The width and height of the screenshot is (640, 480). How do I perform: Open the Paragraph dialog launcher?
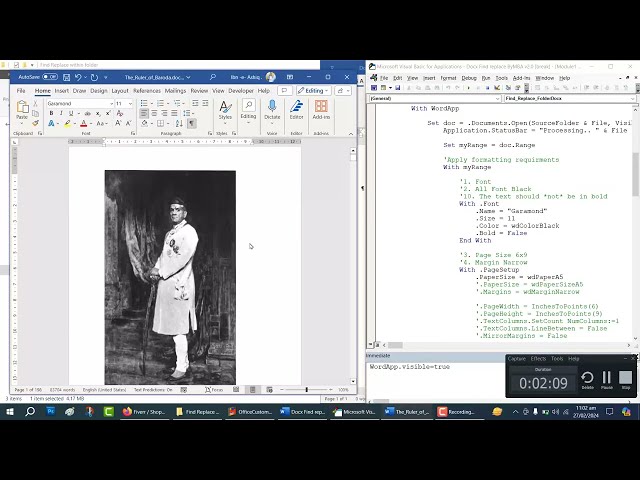pos(210,133)
